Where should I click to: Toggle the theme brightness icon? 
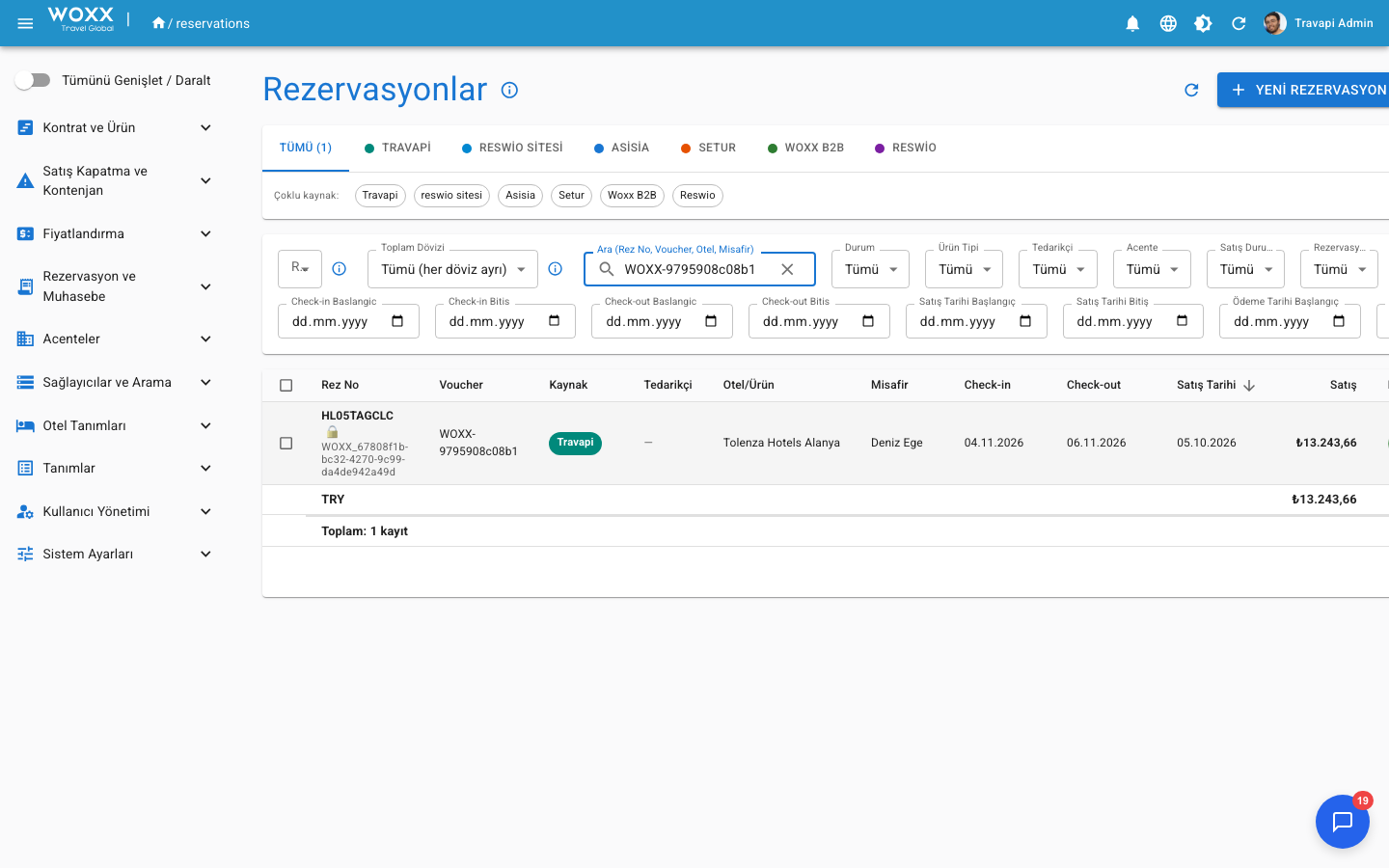pos(1203,23)
